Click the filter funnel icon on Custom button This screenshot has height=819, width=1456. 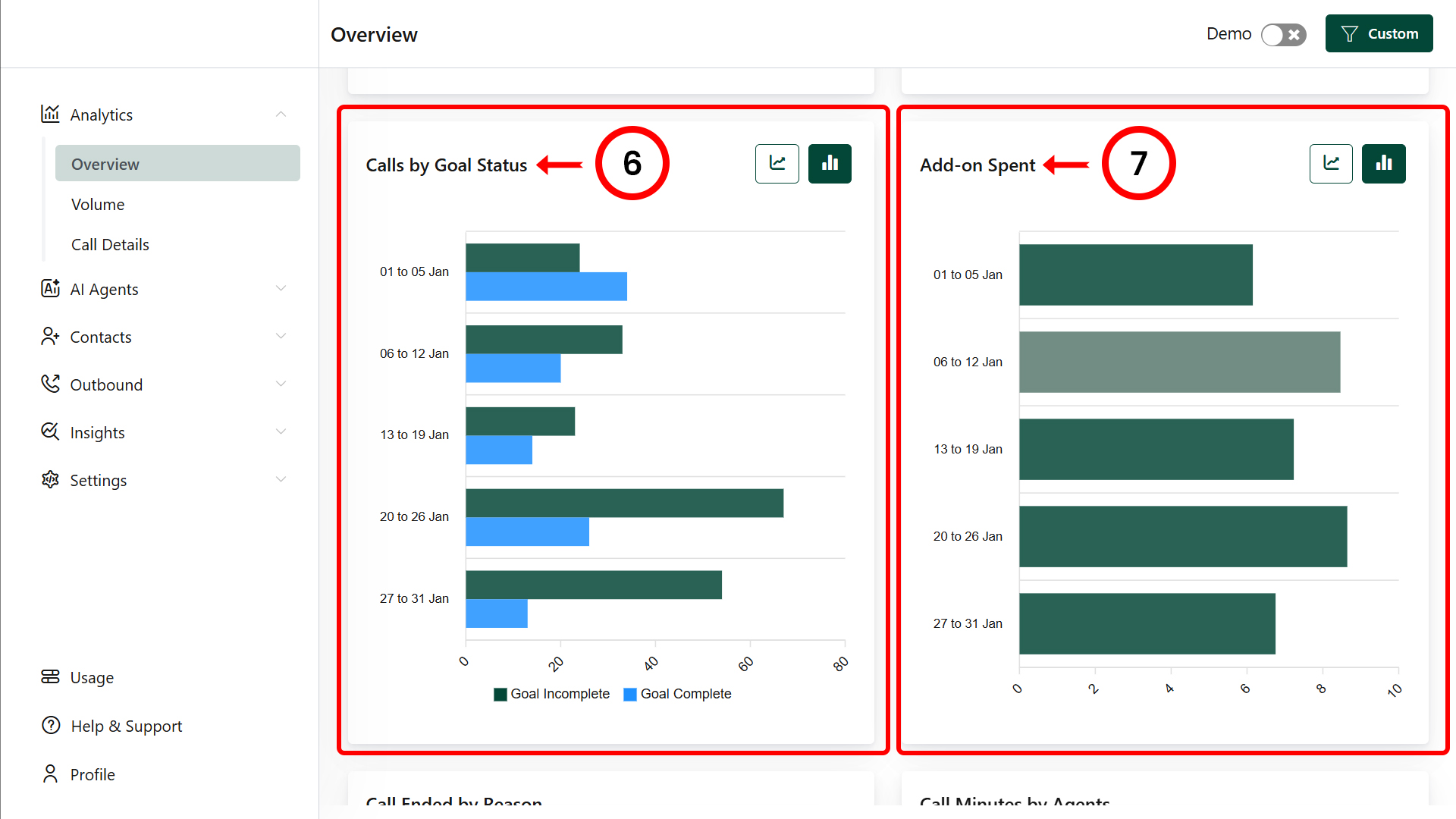(1350, 33)
